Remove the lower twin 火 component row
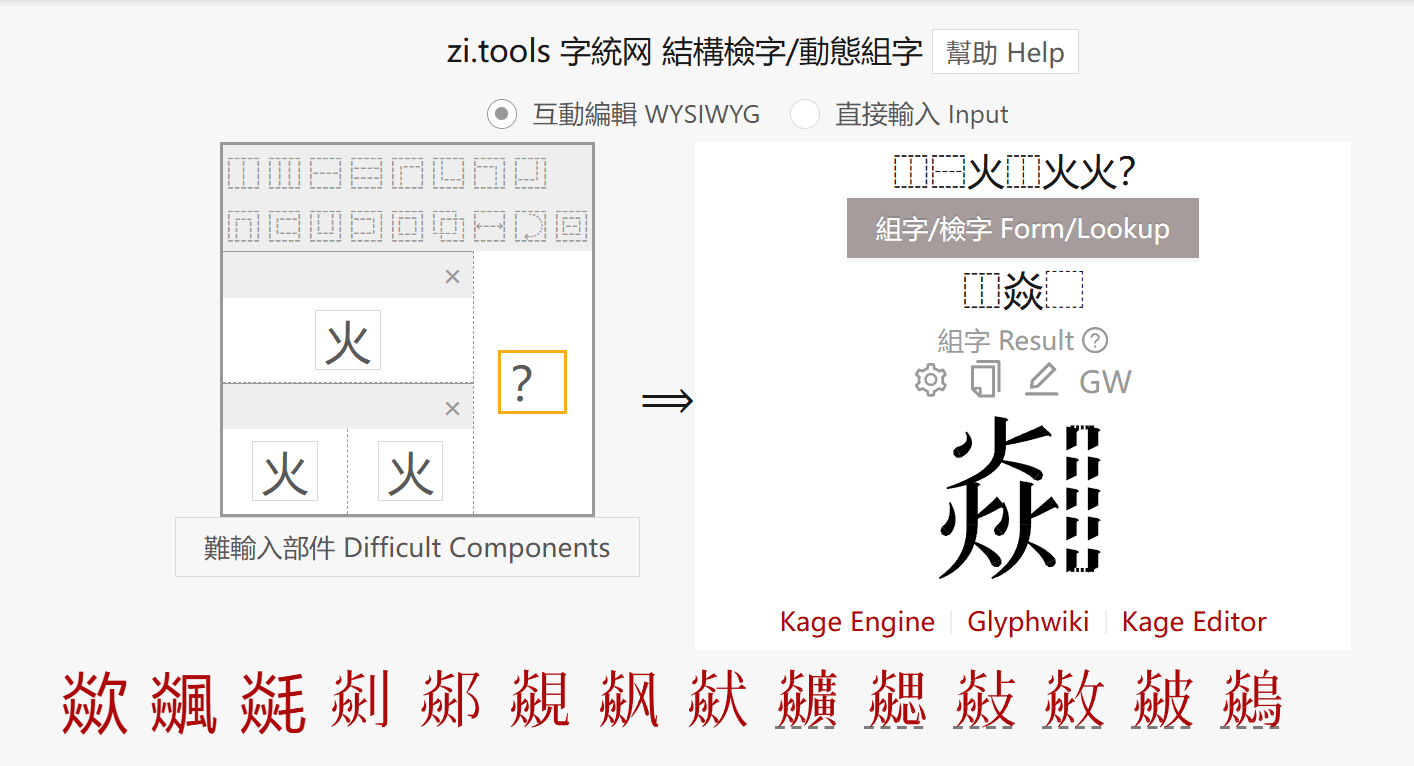This screenshot has height=766, width=1414. tap(451, 407)
